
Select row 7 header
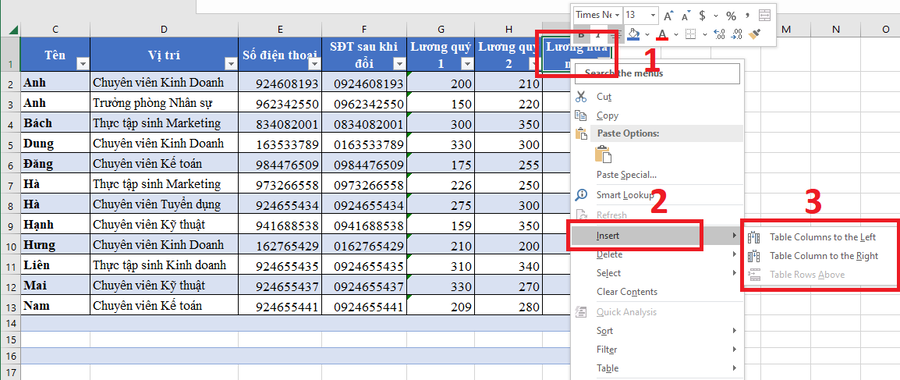click(x=10, y=185)
